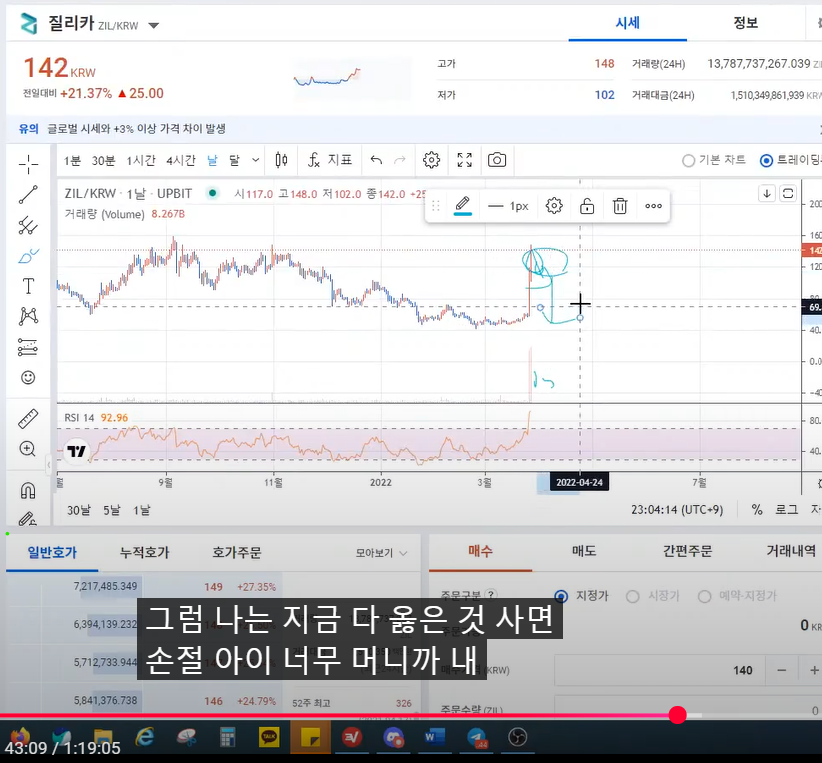
Task: Open drawing settings gear in floating toolbar
Action: (554, 206)
